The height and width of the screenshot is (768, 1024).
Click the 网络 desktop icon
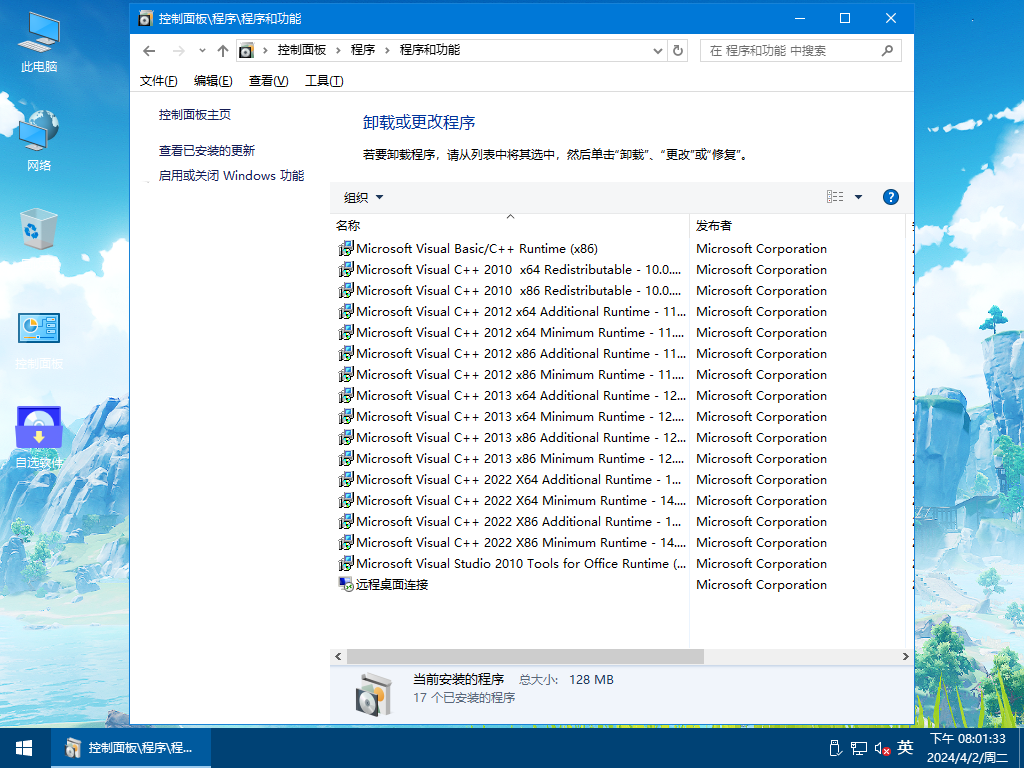click(39, 142)
